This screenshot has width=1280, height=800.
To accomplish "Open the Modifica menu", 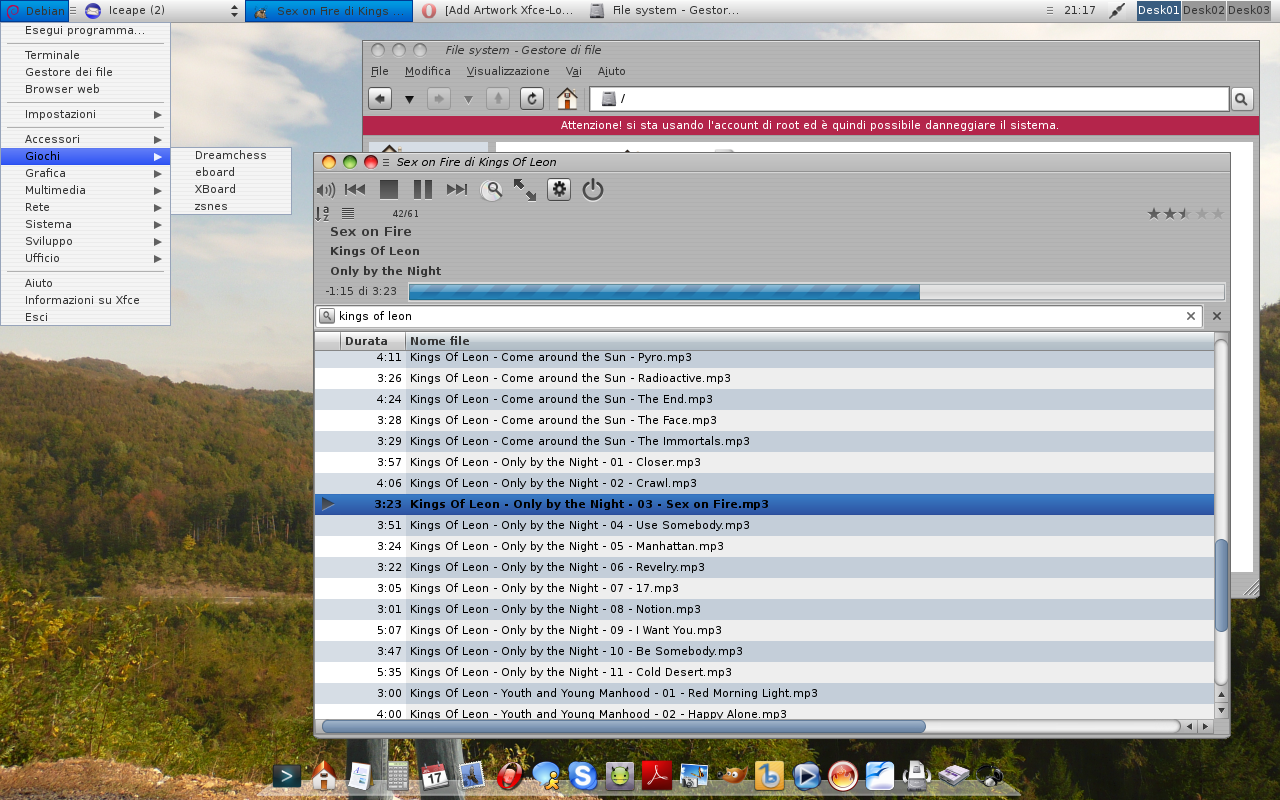I will (x=428, y=71).
